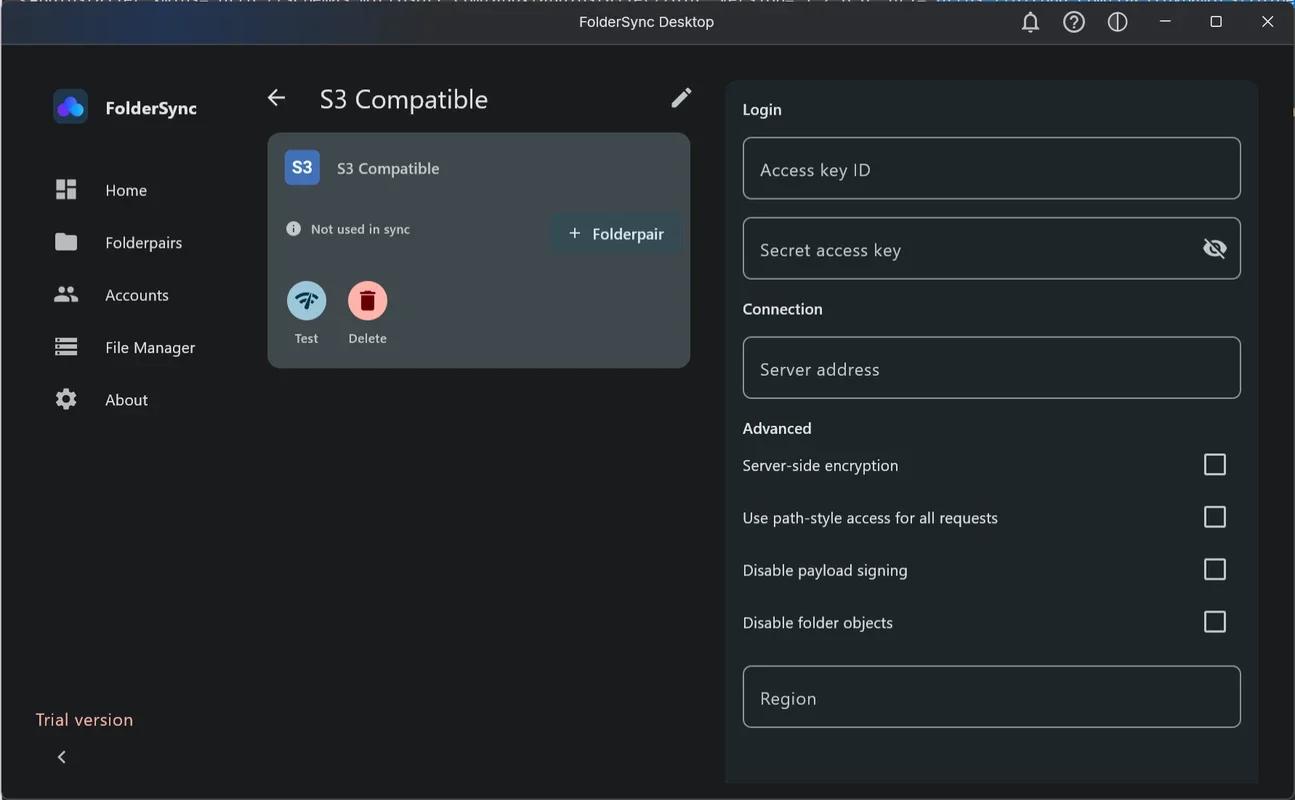
Task: Open File Manager in sidebar
Action: pyautogui.click(x=150, y=347)
